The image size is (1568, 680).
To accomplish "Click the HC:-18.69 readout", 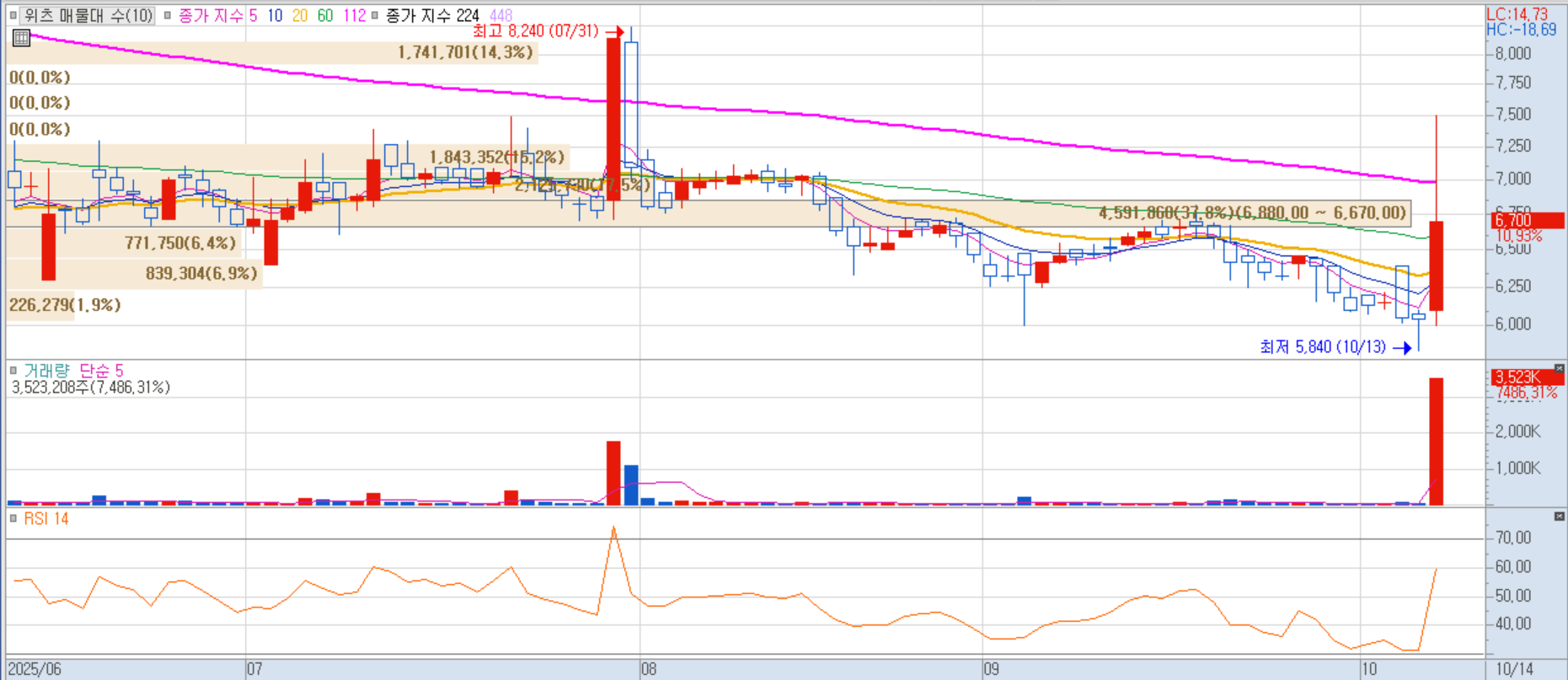I will (x=1521, y=29).
